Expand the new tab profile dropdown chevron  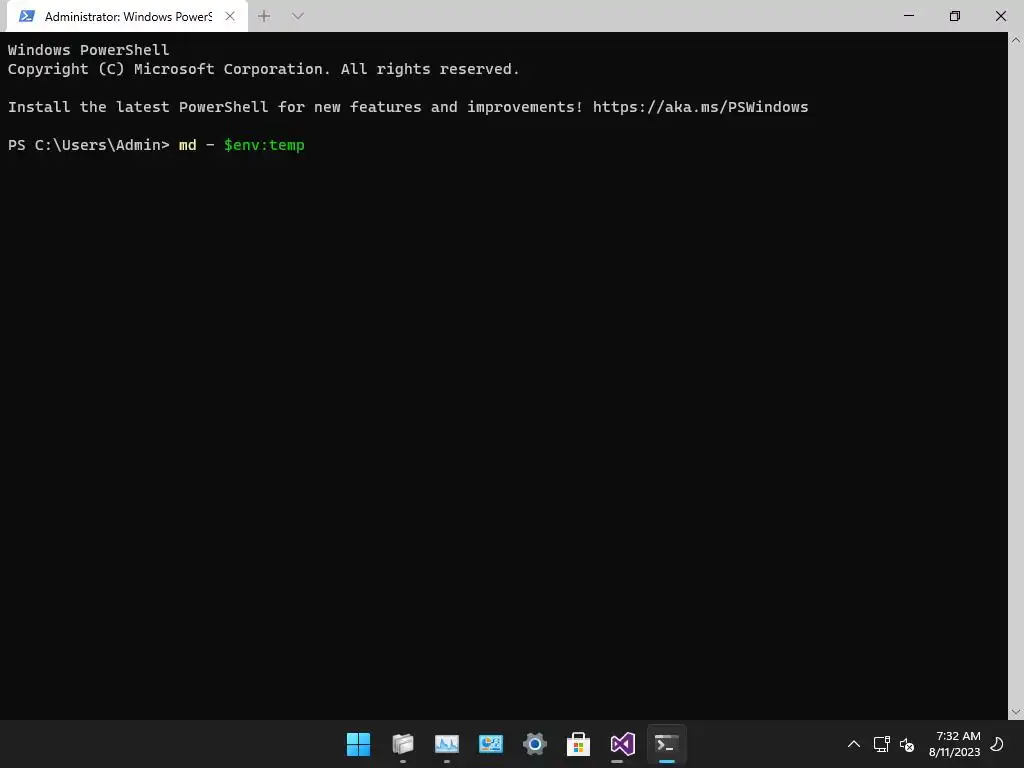coord(298,16)
